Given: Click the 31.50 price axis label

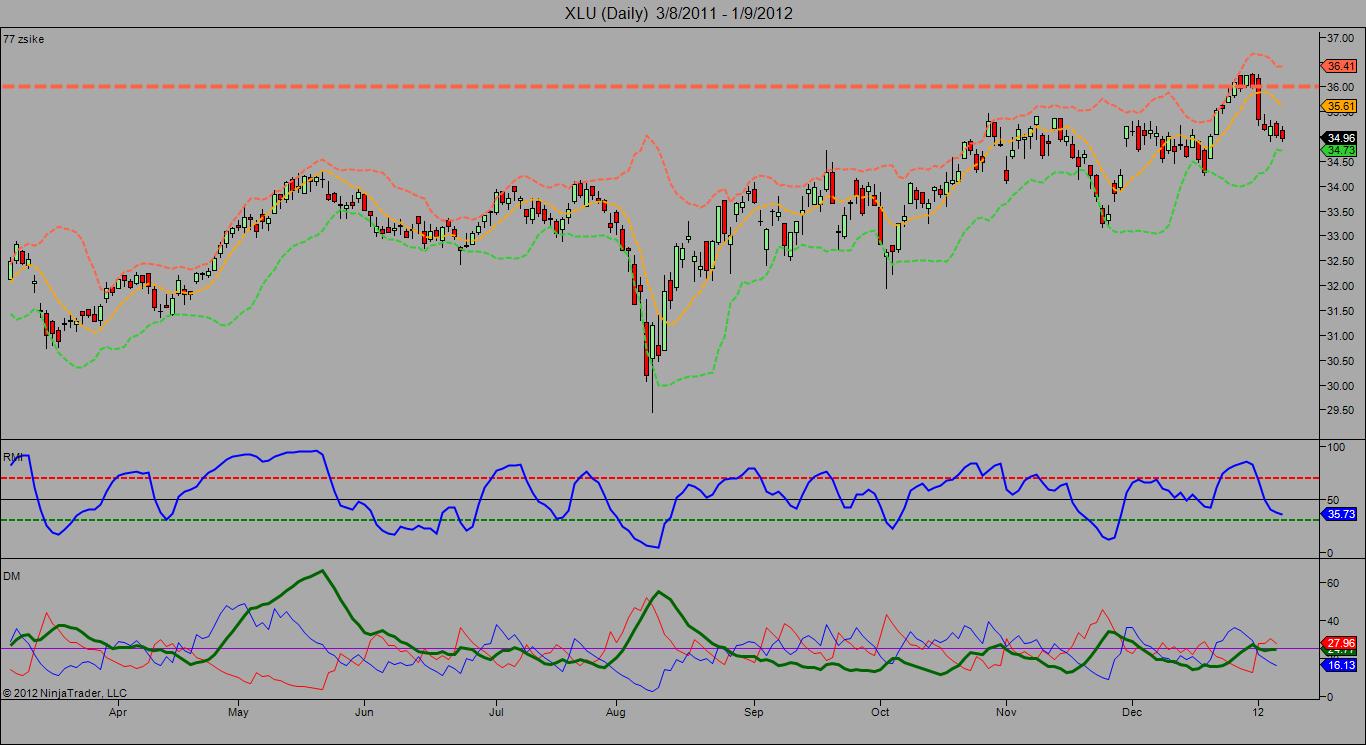Looking at the screenshot, I should (x=1340, y=311).
